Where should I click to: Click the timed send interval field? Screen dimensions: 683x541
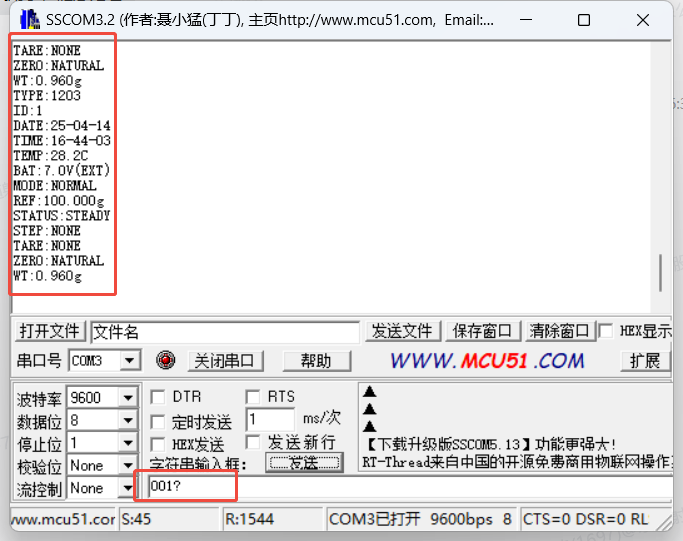270,420
